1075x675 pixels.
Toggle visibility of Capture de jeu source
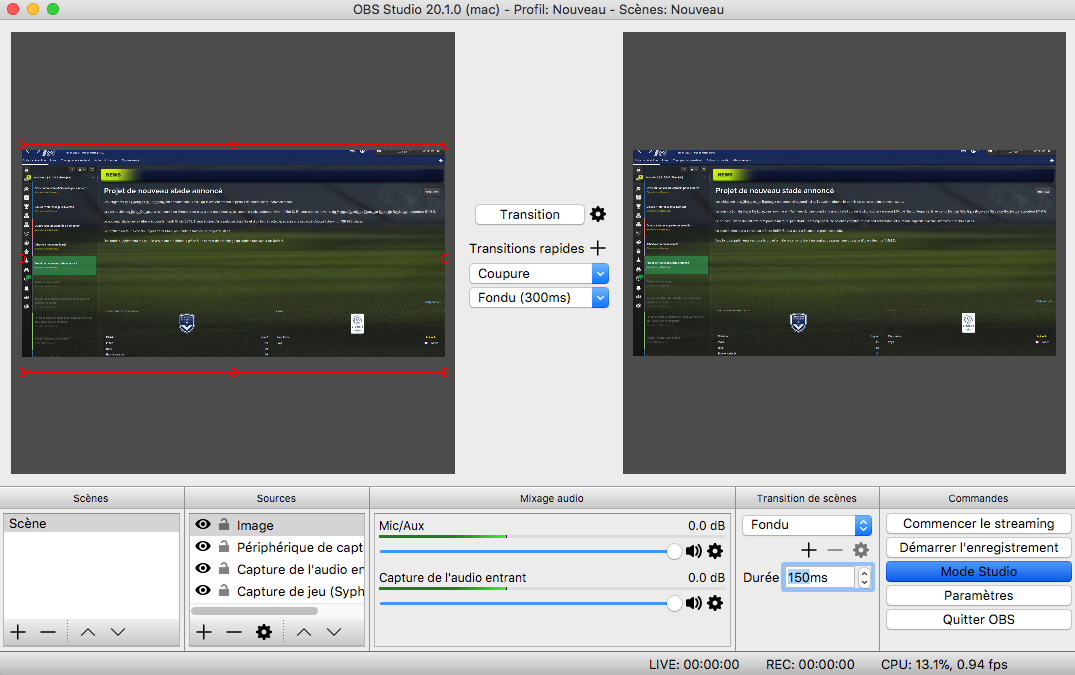pyautogui.click(x=203, y=590)
